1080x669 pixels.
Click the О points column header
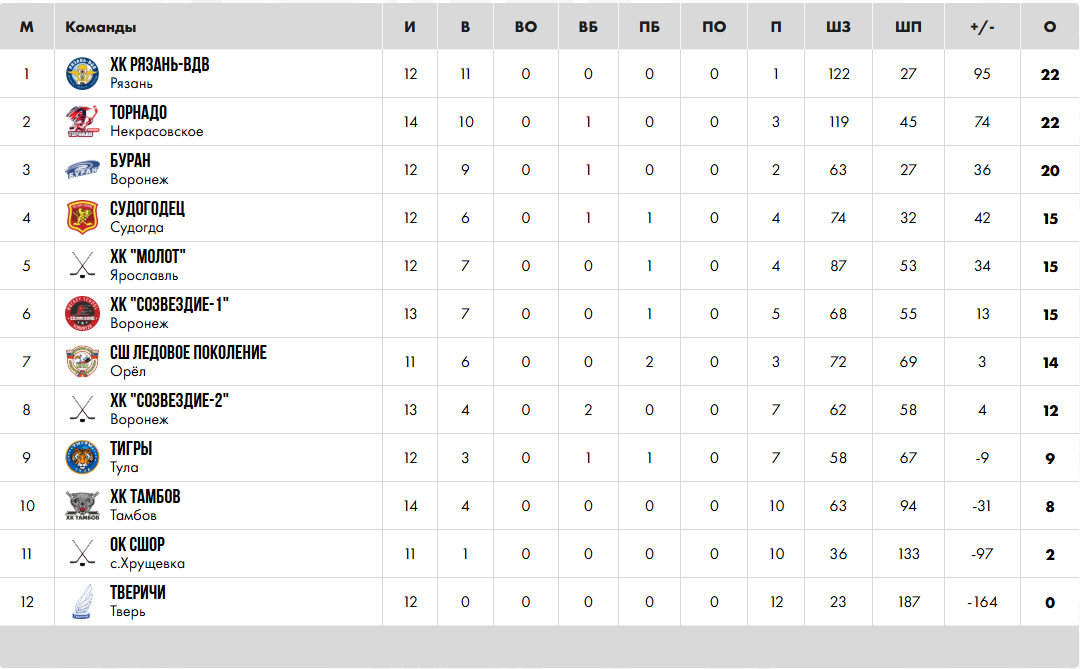point(1049,27)
